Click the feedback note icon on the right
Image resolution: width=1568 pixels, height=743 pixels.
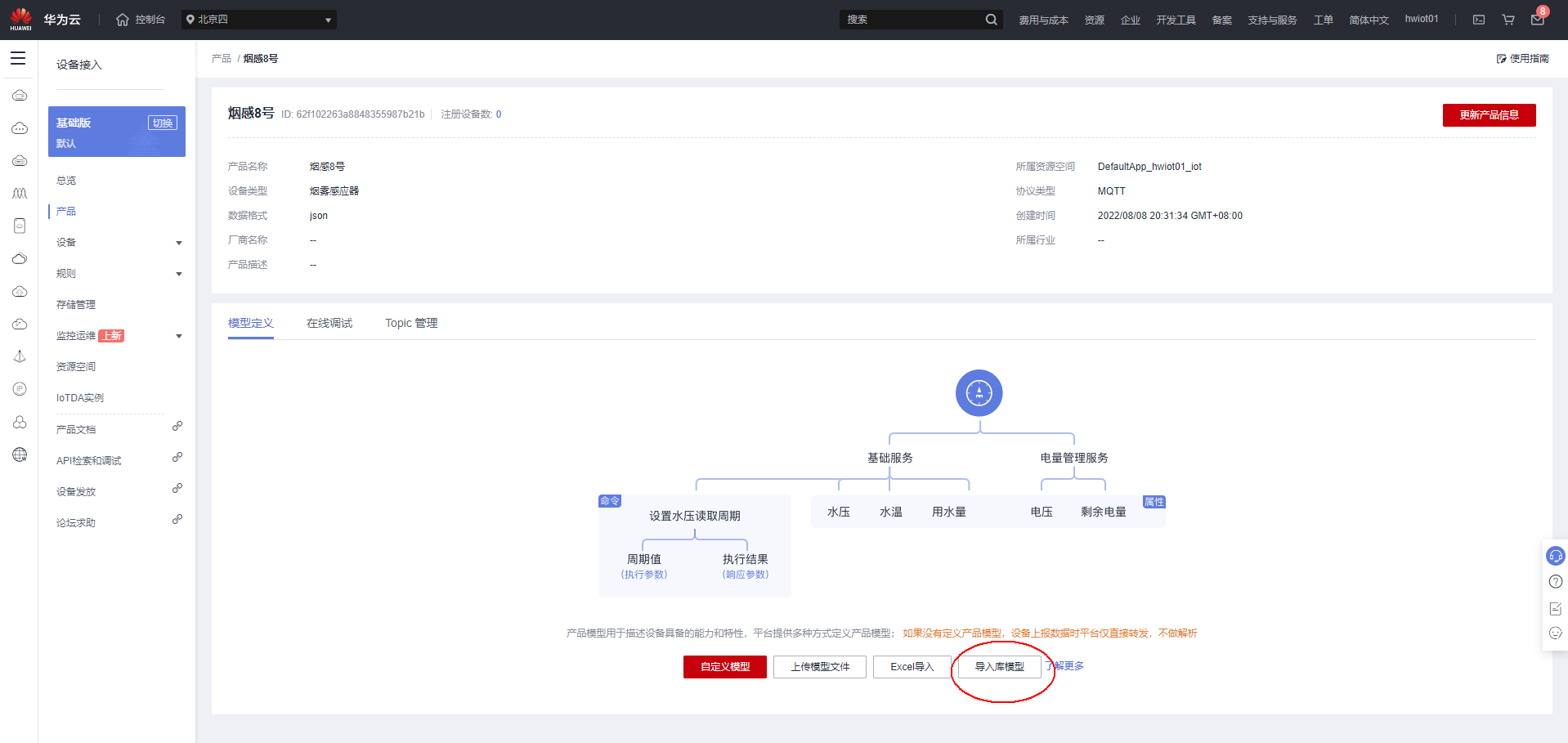(1555, 608)
